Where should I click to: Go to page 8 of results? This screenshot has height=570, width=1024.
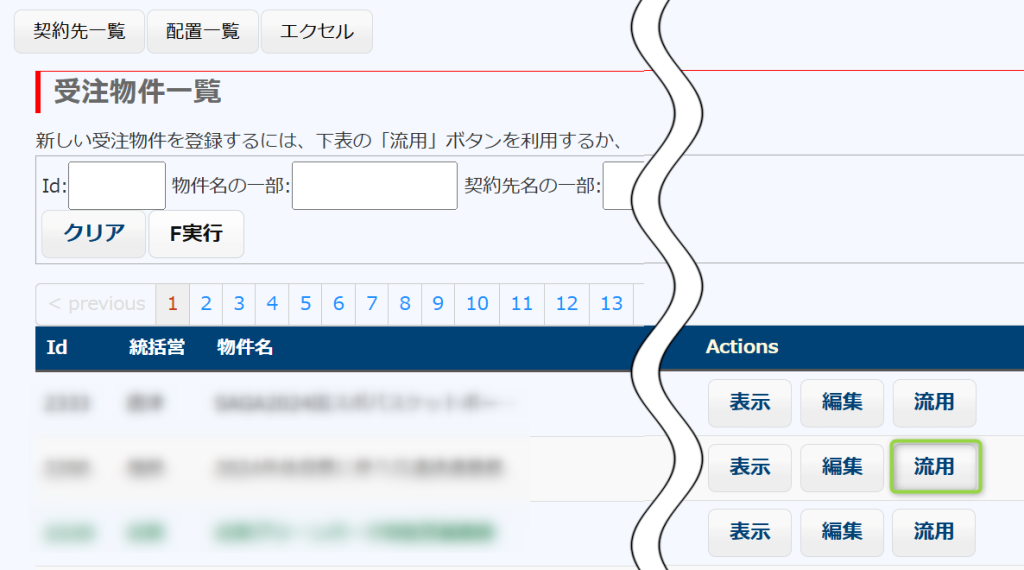[x=405, y=304]
